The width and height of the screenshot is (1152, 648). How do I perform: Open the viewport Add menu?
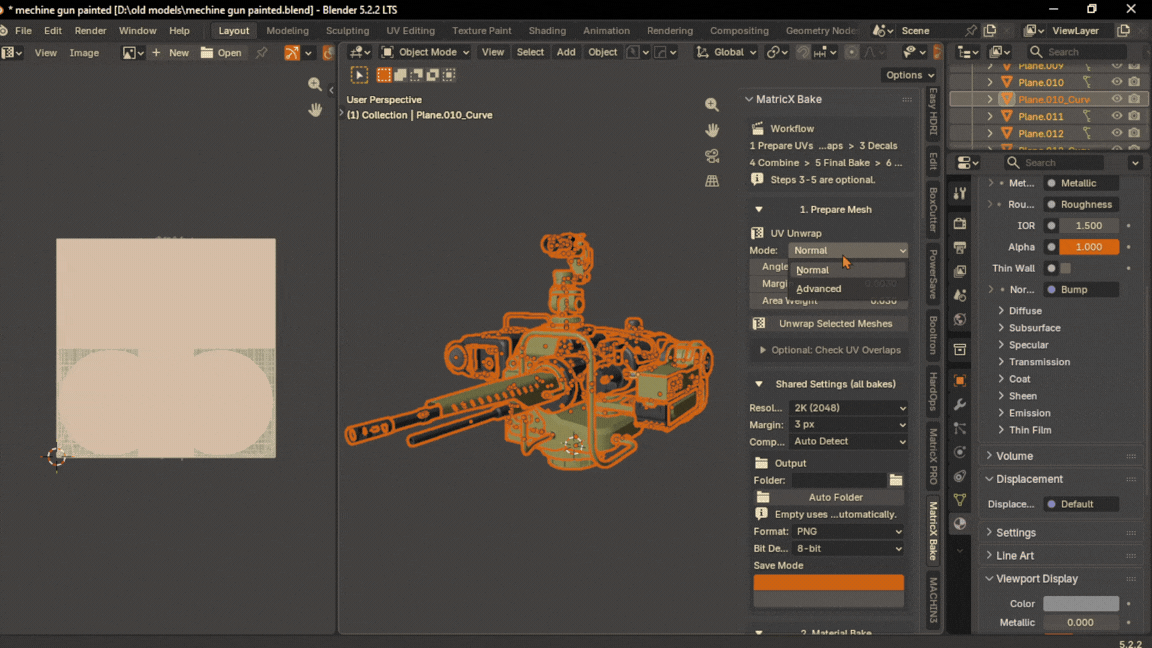coord(566,52)
